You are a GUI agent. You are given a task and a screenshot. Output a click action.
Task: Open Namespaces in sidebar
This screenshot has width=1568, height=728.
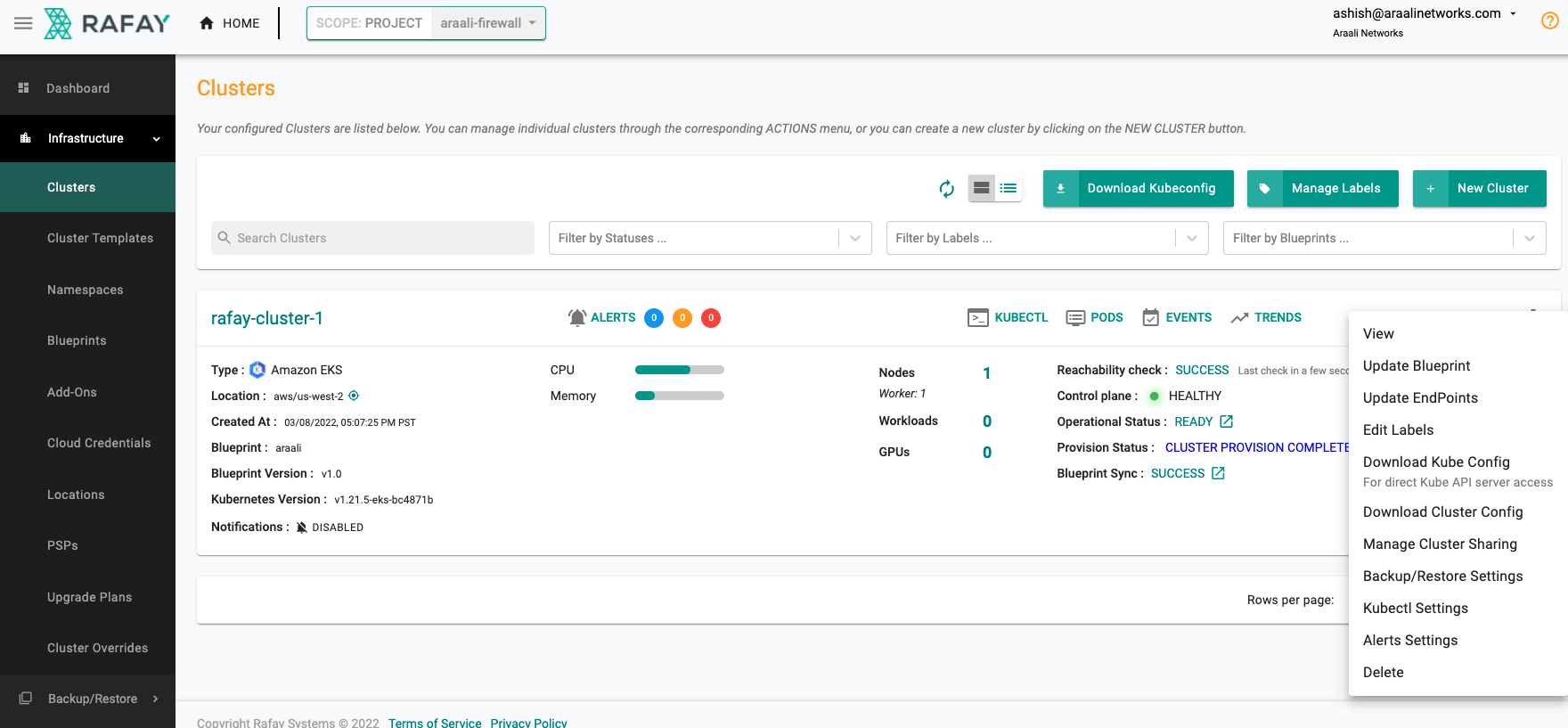click(x=87, y=290)
